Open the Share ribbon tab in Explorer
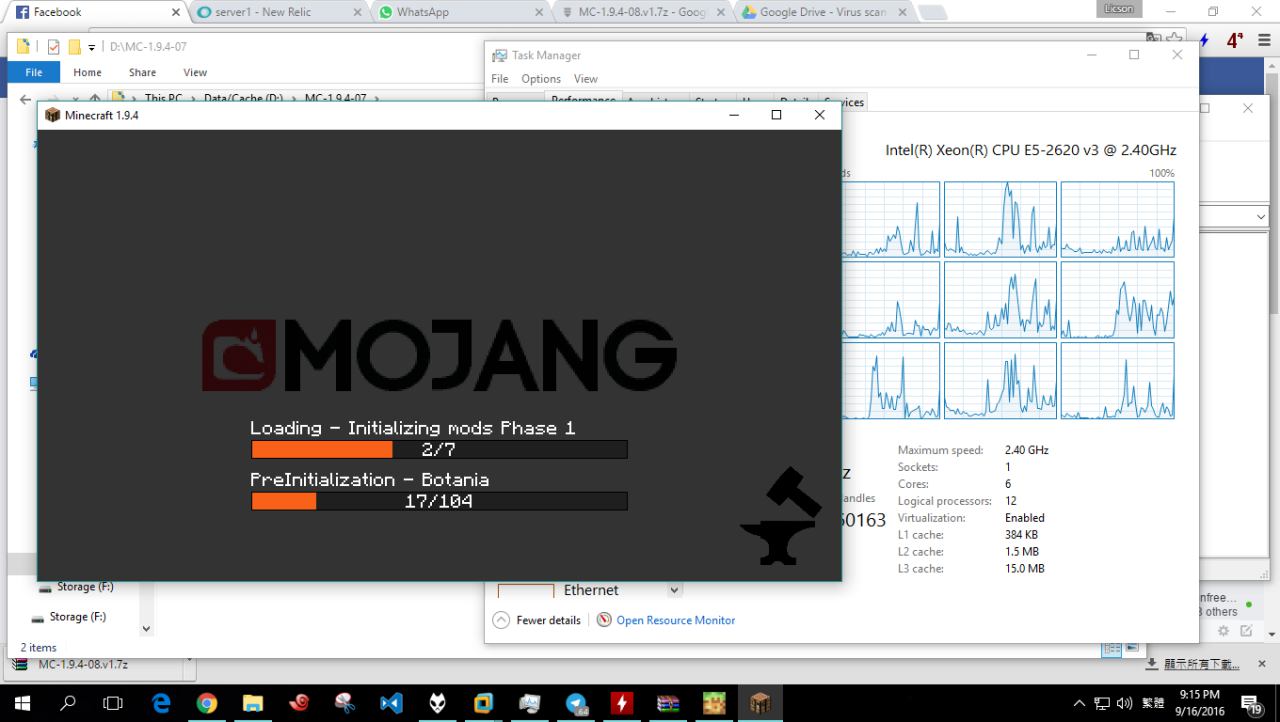1280x722 pixels. click(142, 72)
